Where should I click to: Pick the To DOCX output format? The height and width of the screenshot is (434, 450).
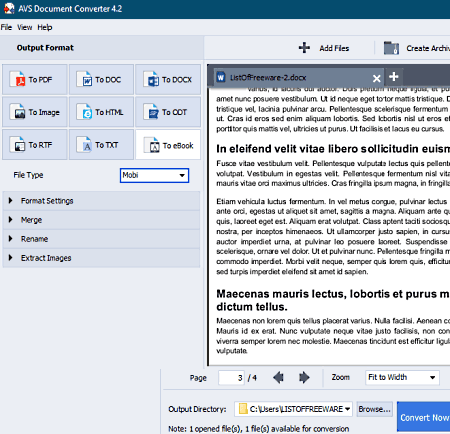(168, 80)
